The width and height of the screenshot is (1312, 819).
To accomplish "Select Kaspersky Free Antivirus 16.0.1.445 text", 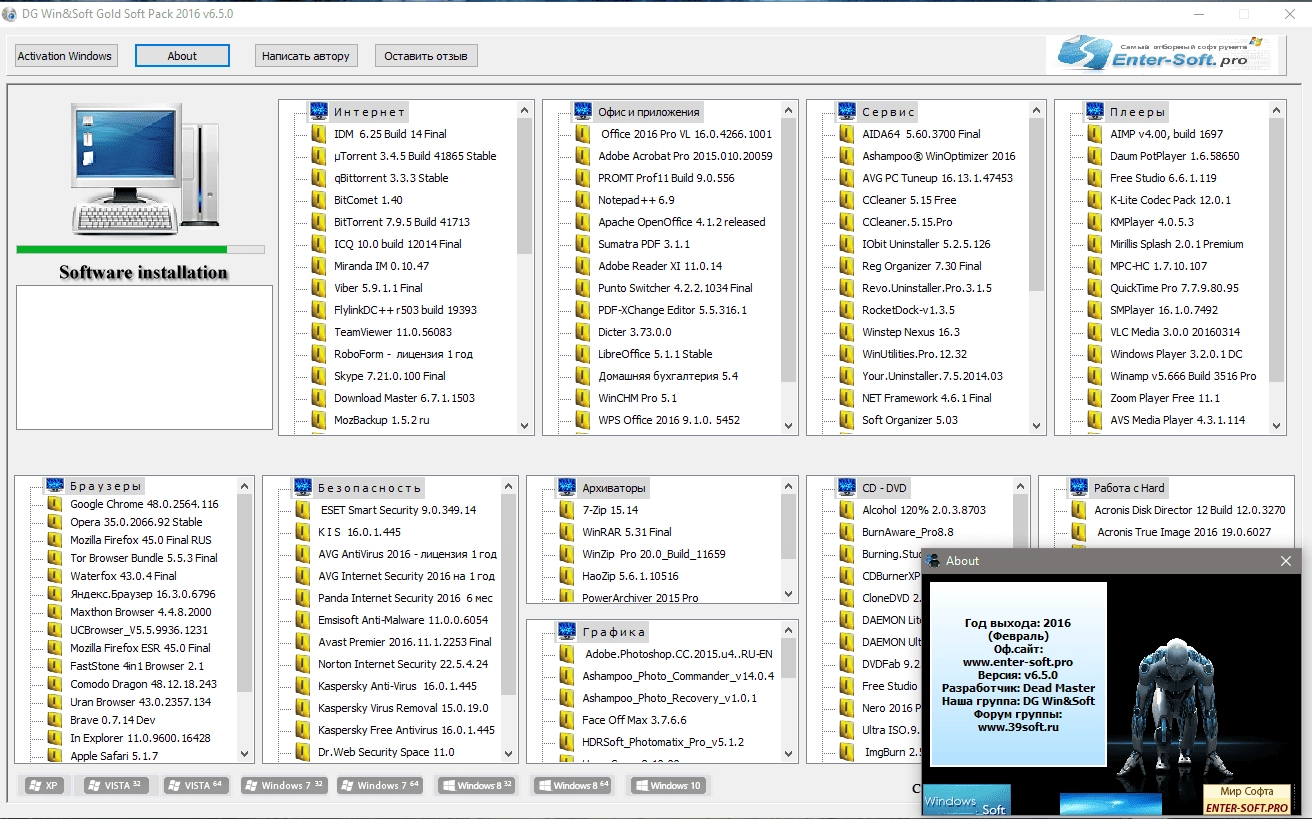I will pyautogui.click(x=406, y=730).
